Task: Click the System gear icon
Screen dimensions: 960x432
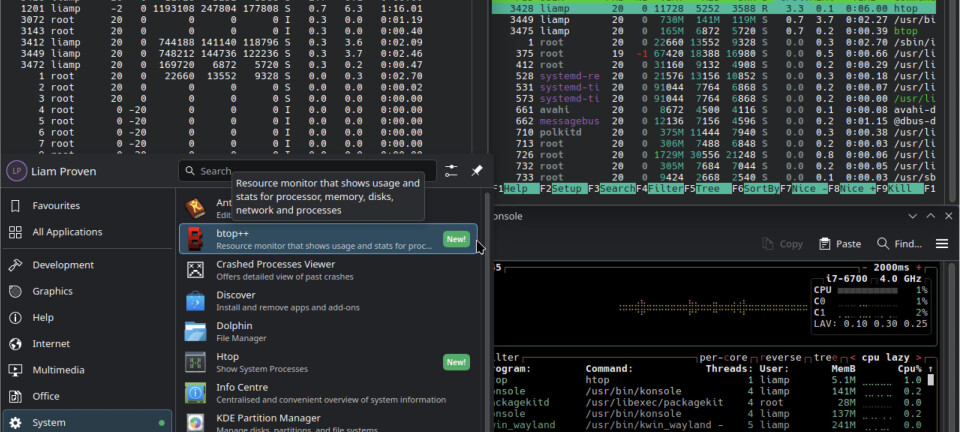Action: click(x=16, y=423)
